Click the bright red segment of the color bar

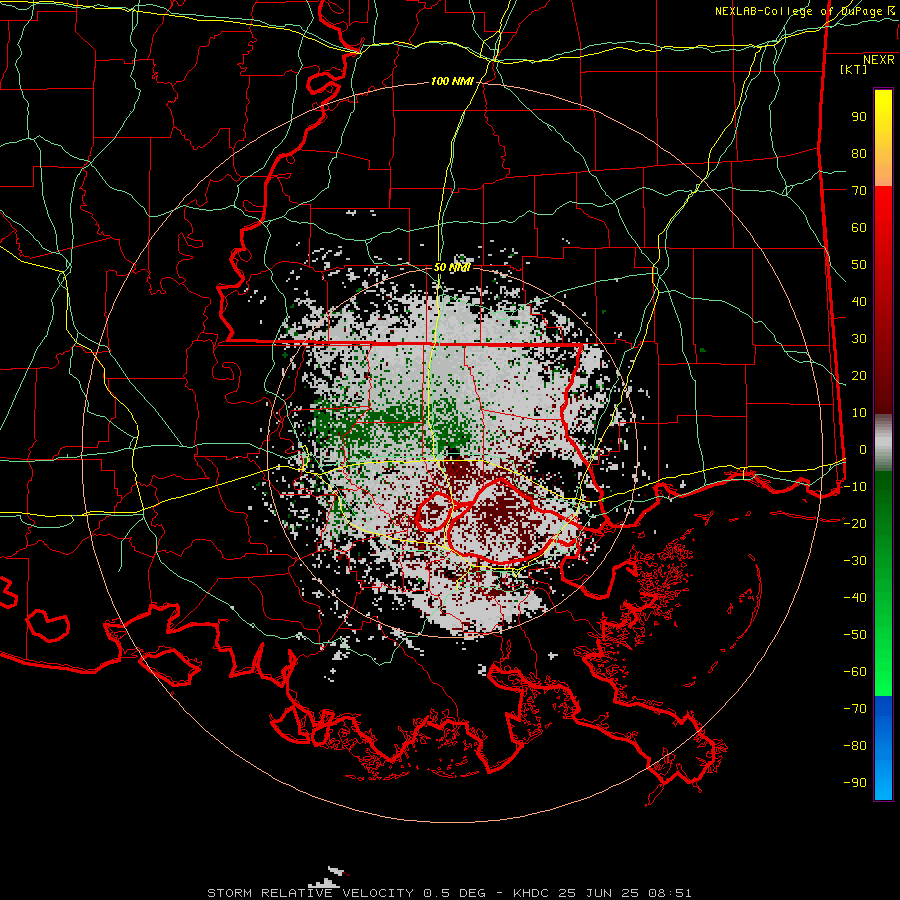pos(883,212)
